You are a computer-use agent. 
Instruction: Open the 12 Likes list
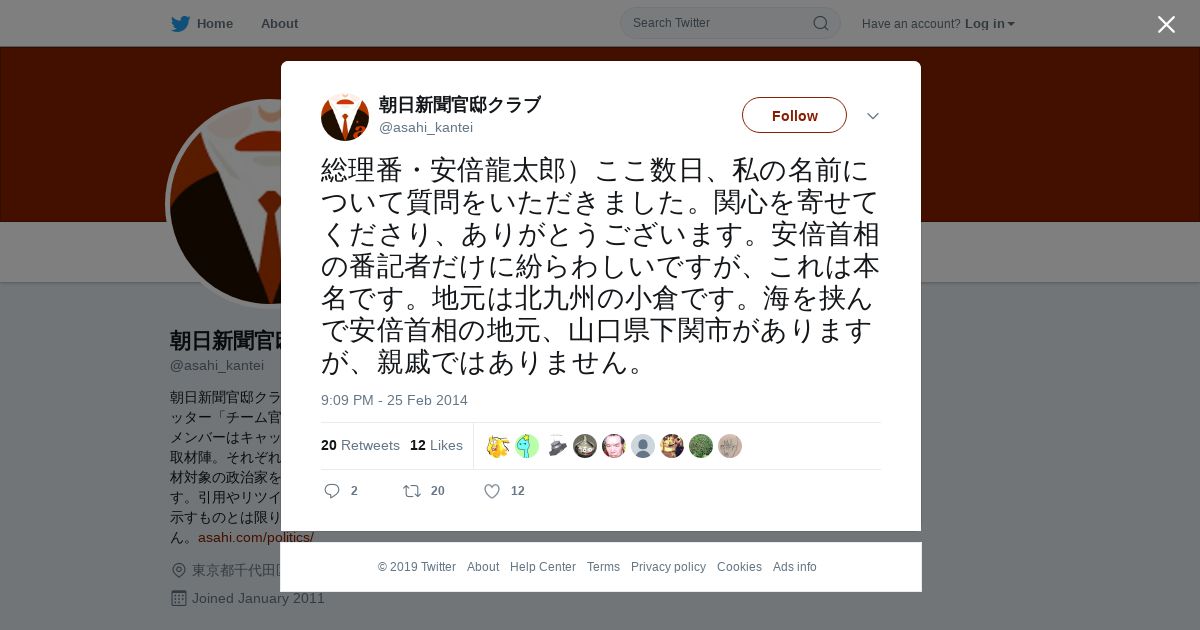click(436, 445)
